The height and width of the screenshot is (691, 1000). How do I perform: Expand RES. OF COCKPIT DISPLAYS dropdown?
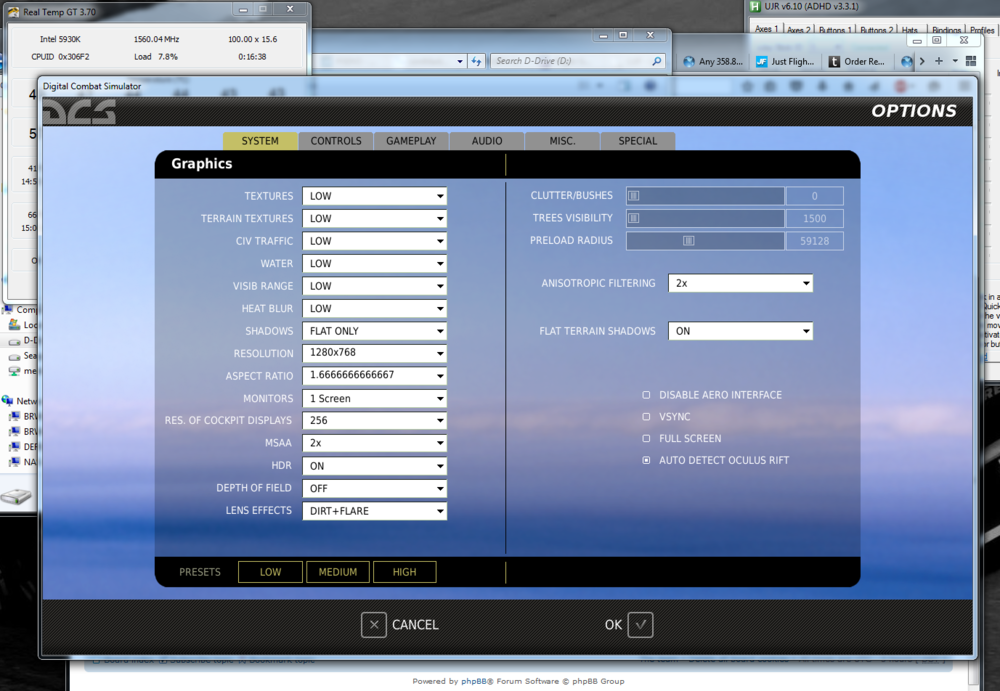(374, 420)
